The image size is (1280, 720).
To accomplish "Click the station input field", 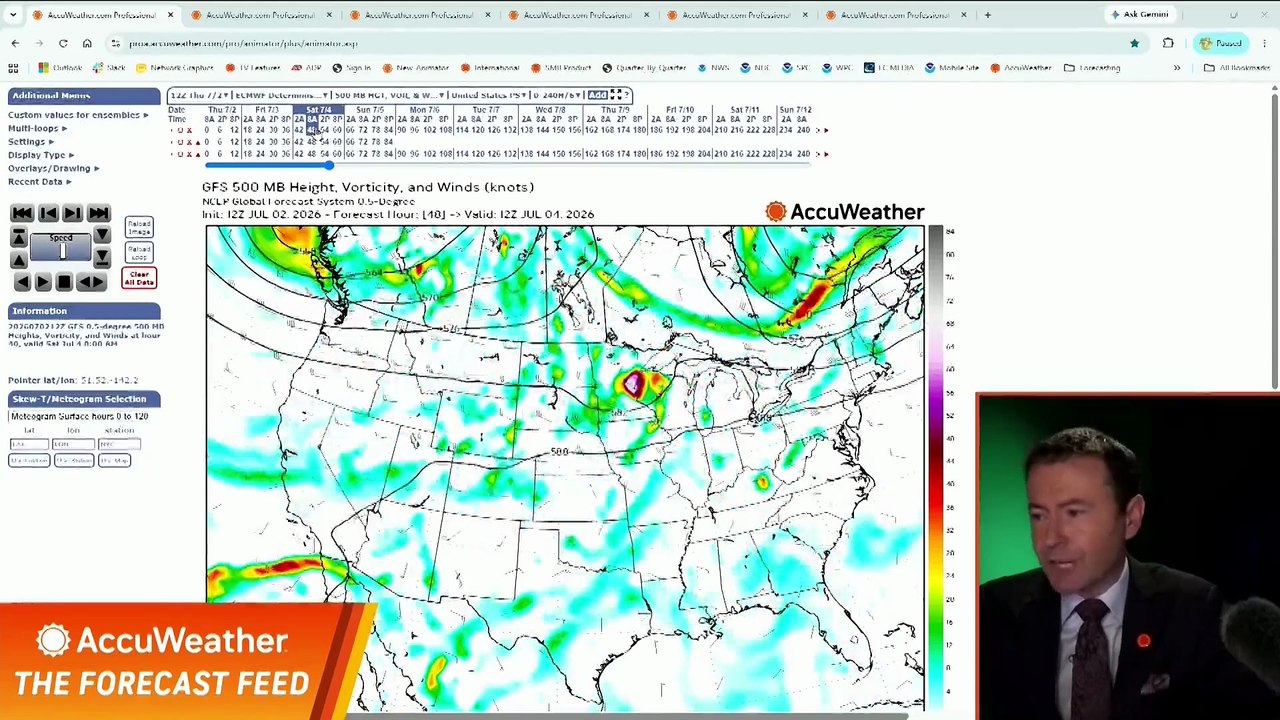I will 119,444.
